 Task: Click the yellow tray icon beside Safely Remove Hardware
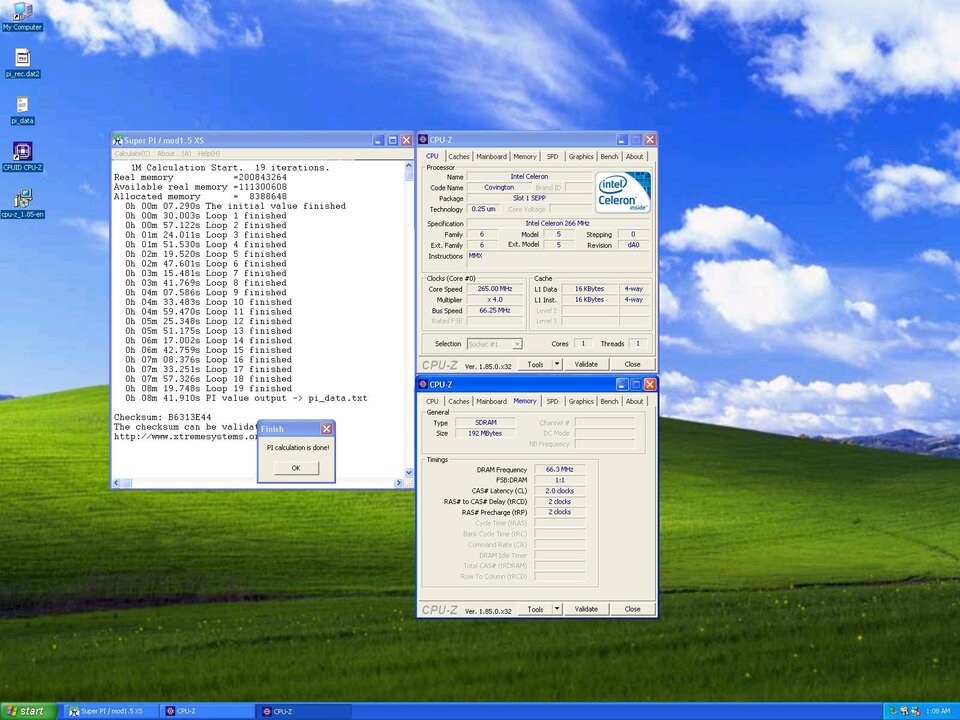pyautogui.click(x=905, y=711)
